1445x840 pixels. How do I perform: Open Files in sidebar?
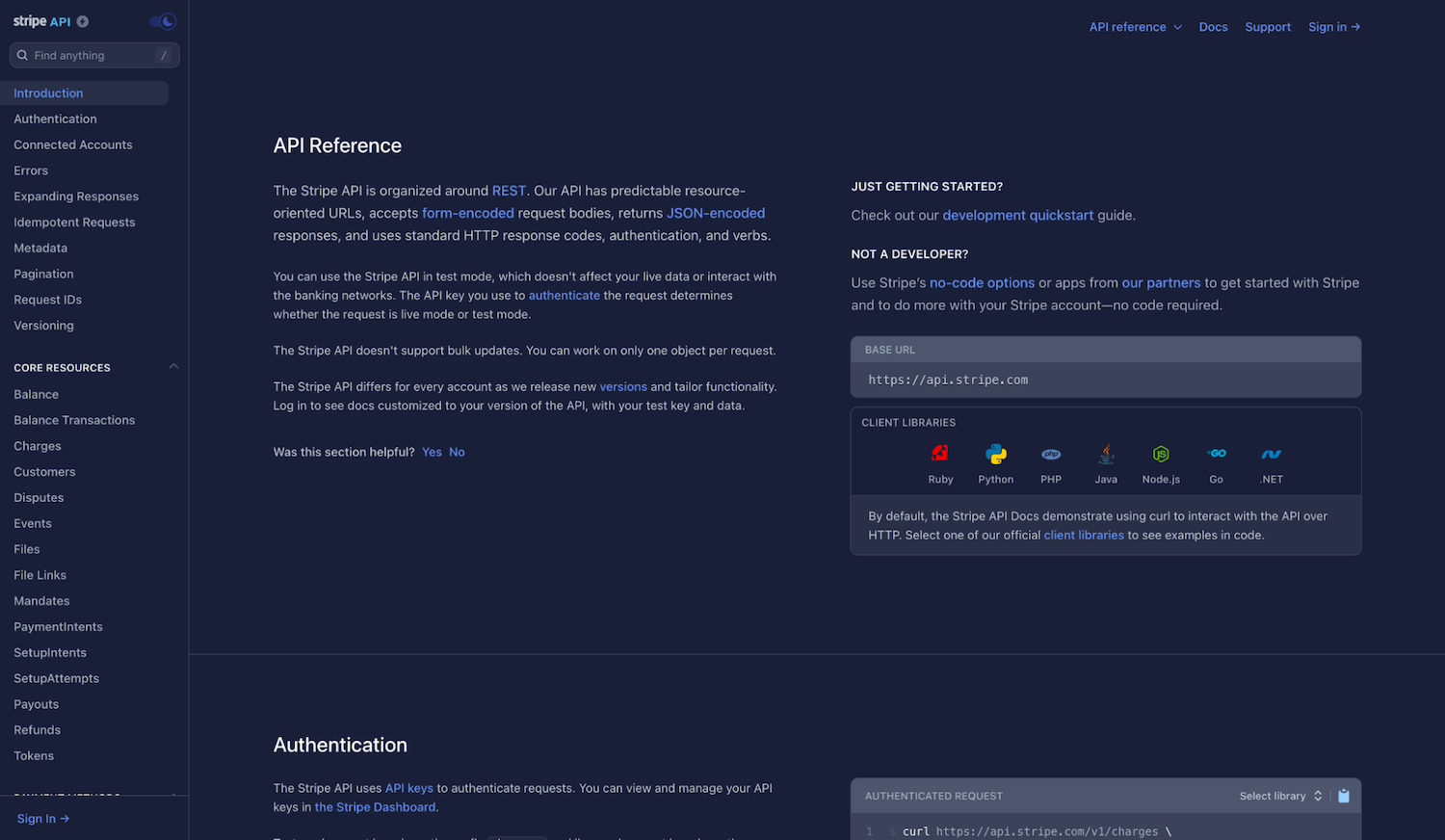[x=27, y=549]
